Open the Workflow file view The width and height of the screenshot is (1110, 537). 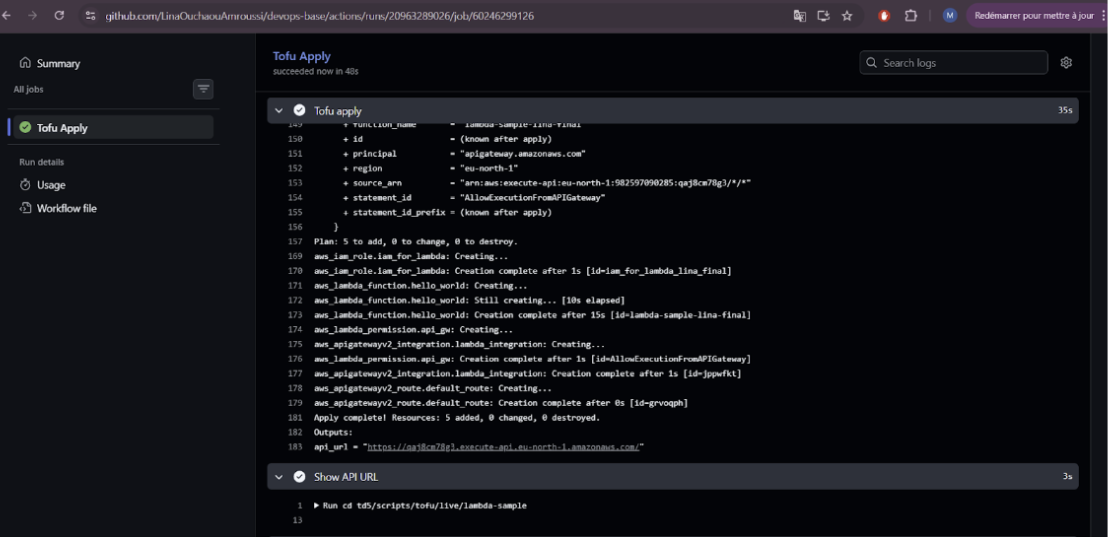coord(66,208)
